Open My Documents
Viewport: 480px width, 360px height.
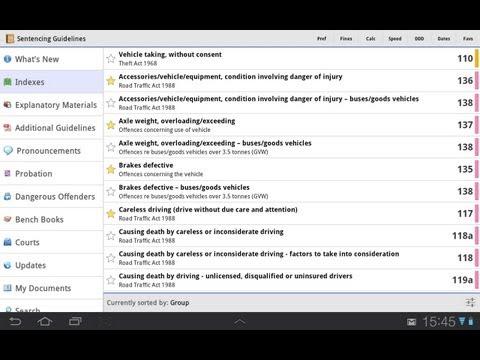[51, 288]
